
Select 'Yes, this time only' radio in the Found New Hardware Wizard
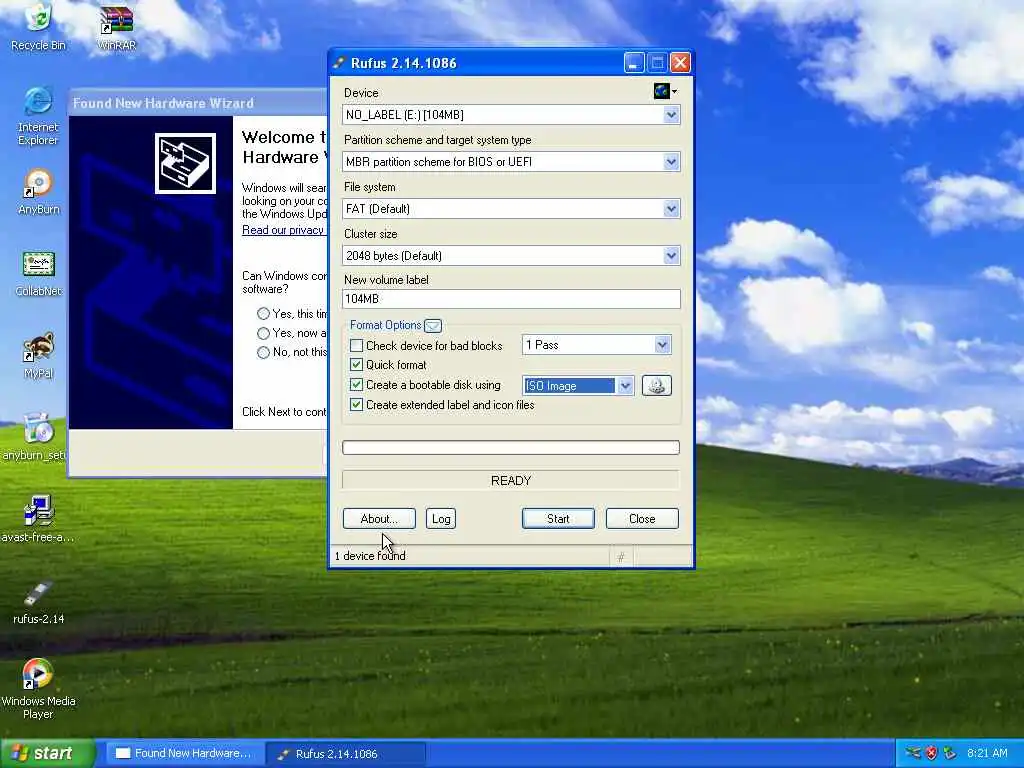click(x=263, y=313)
